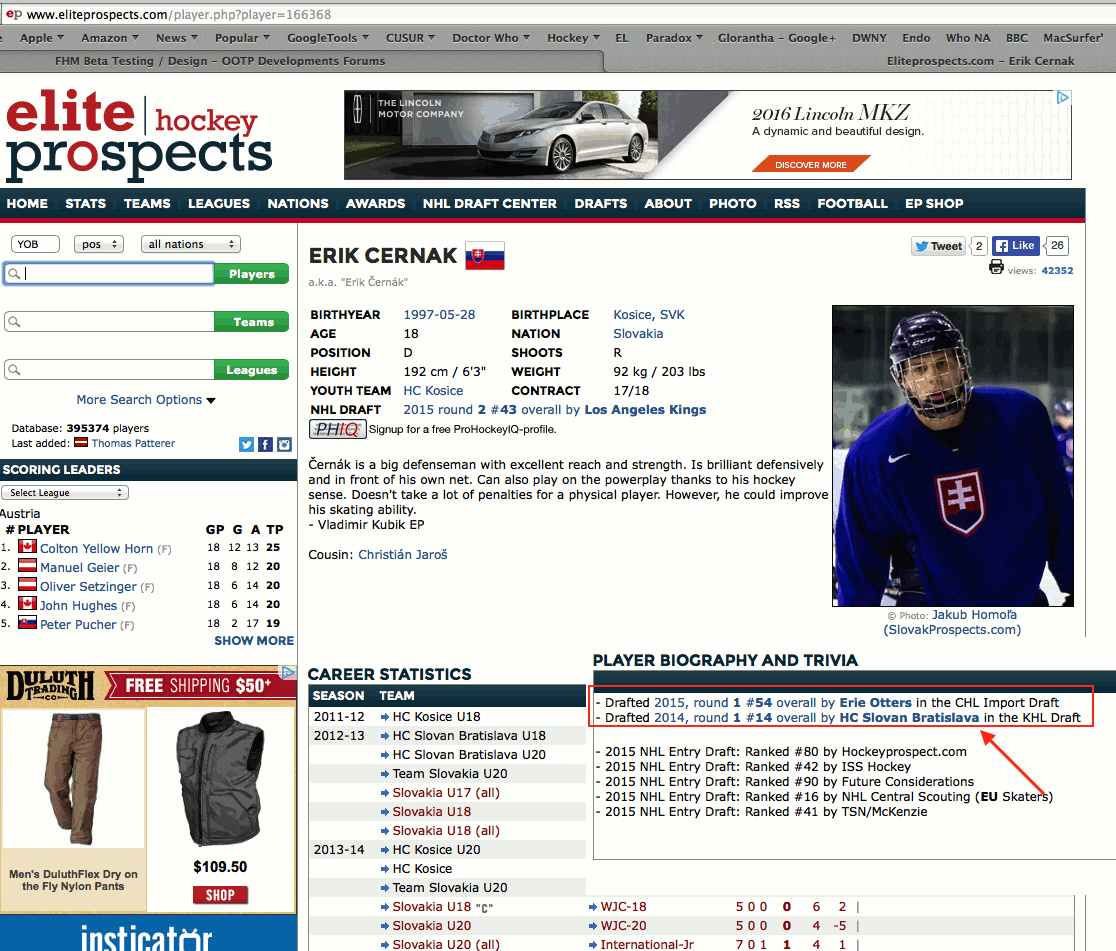Open the 1997-05-28 birthdate link

pos(439,315)
